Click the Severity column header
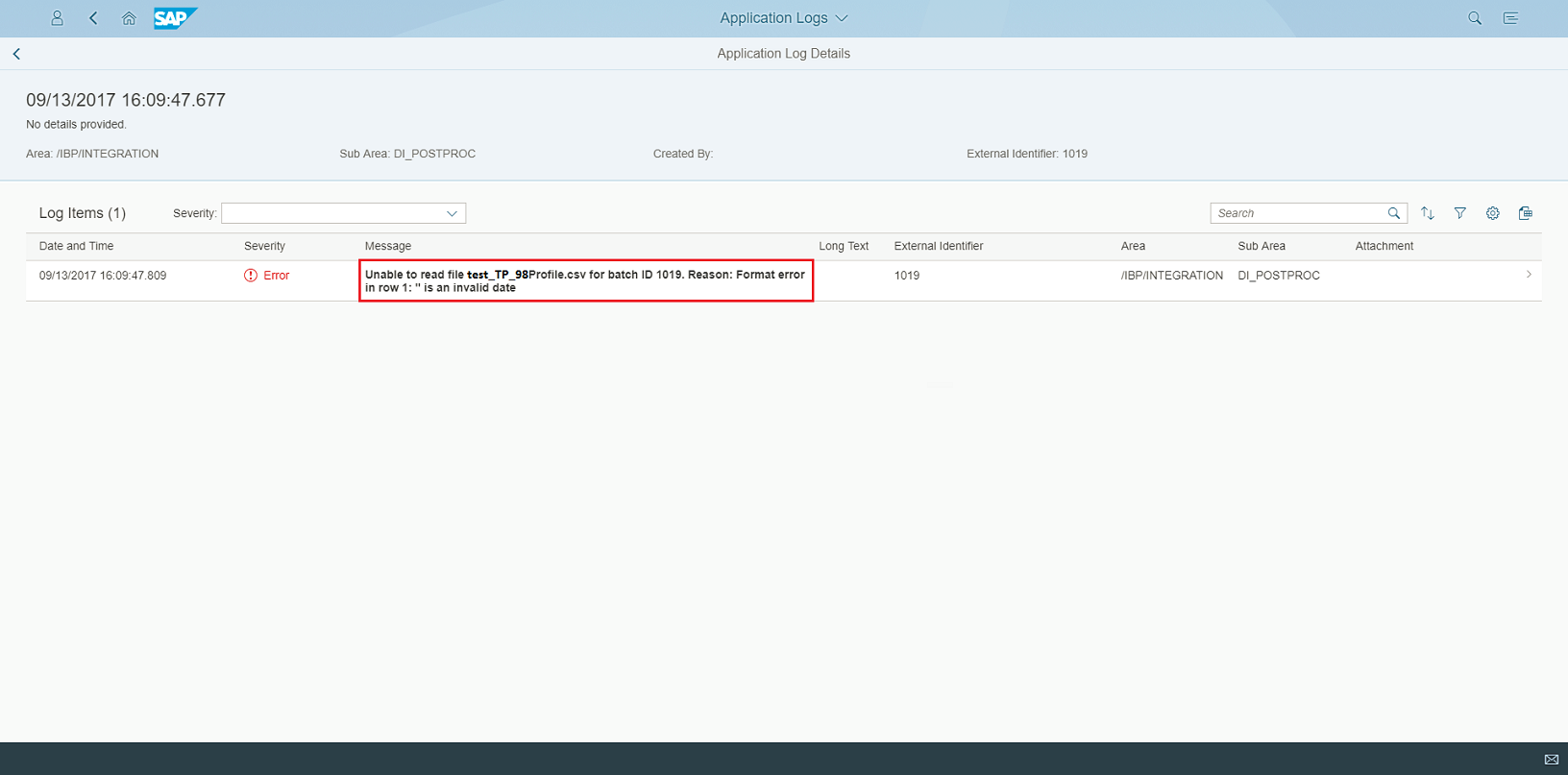The width and height of the screenshot is (1568, 775). [x=264, y=246]
